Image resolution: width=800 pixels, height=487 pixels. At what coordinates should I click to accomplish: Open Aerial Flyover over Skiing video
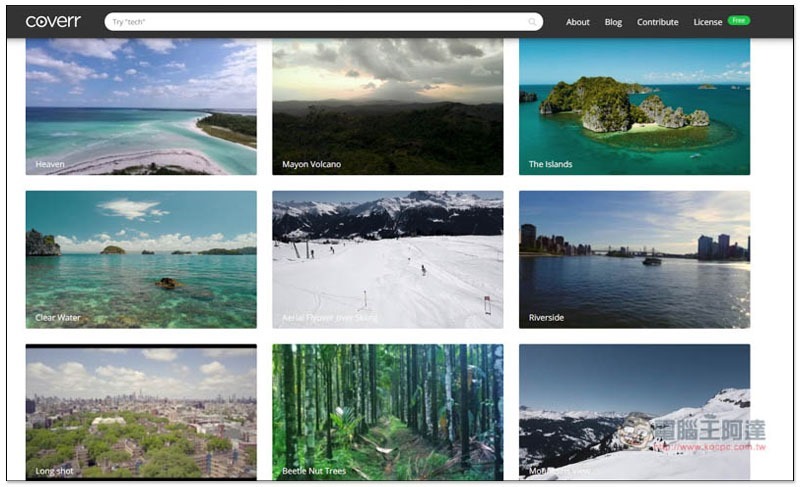[387, 258]
